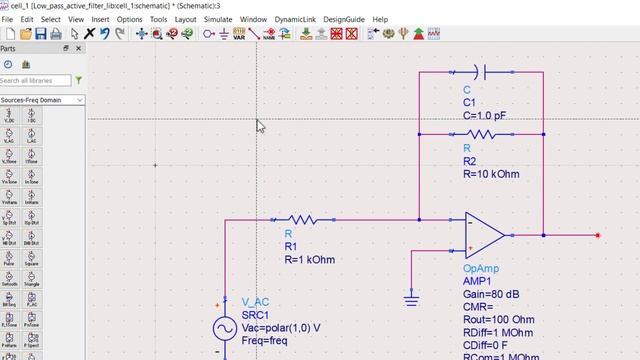Insert a wire/pin NAME label
Viewport: 640px width, 360px height.
click(269, 34)
